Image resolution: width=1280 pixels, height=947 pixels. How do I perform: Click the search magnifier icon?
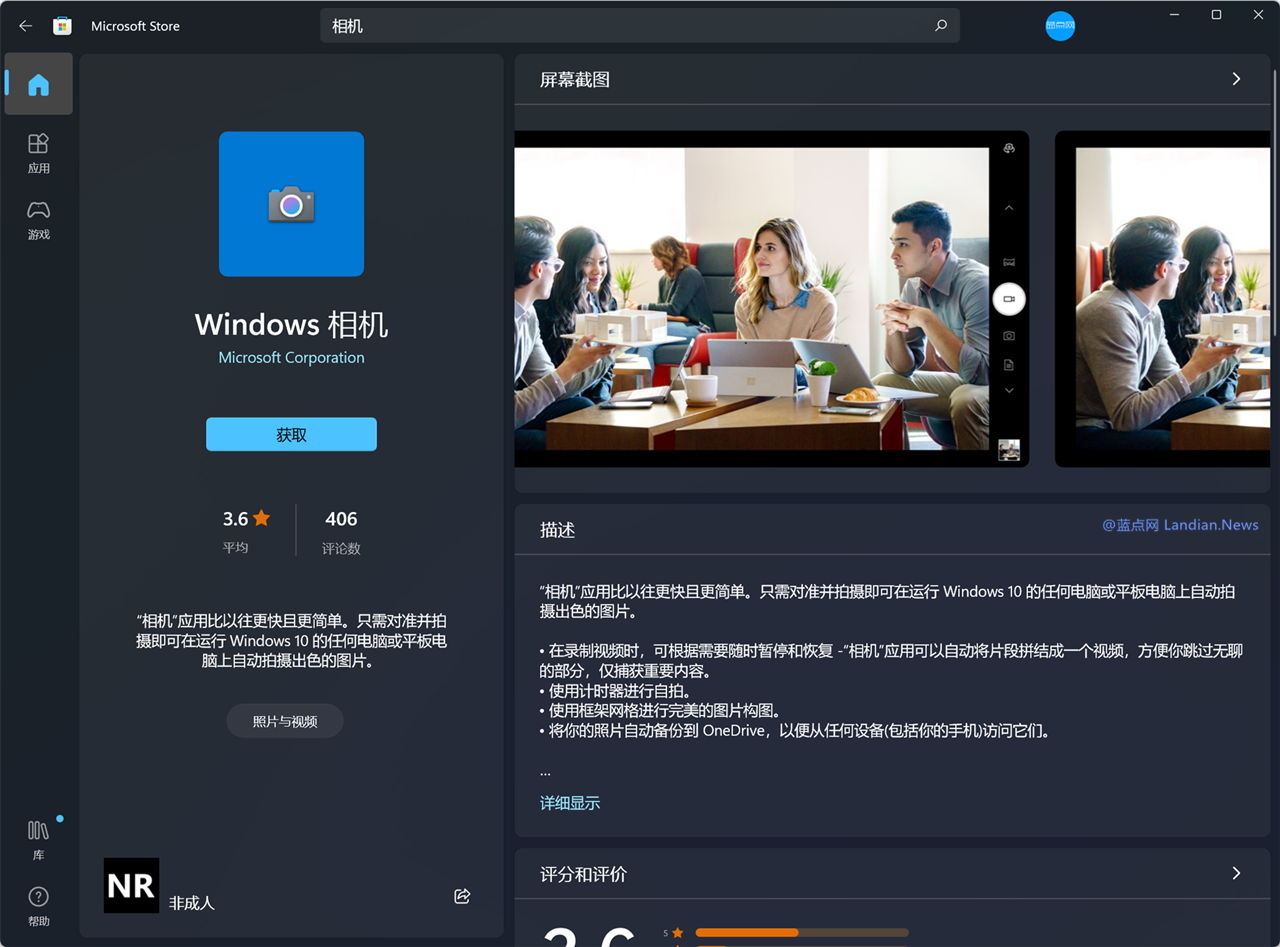coord(940,26)
